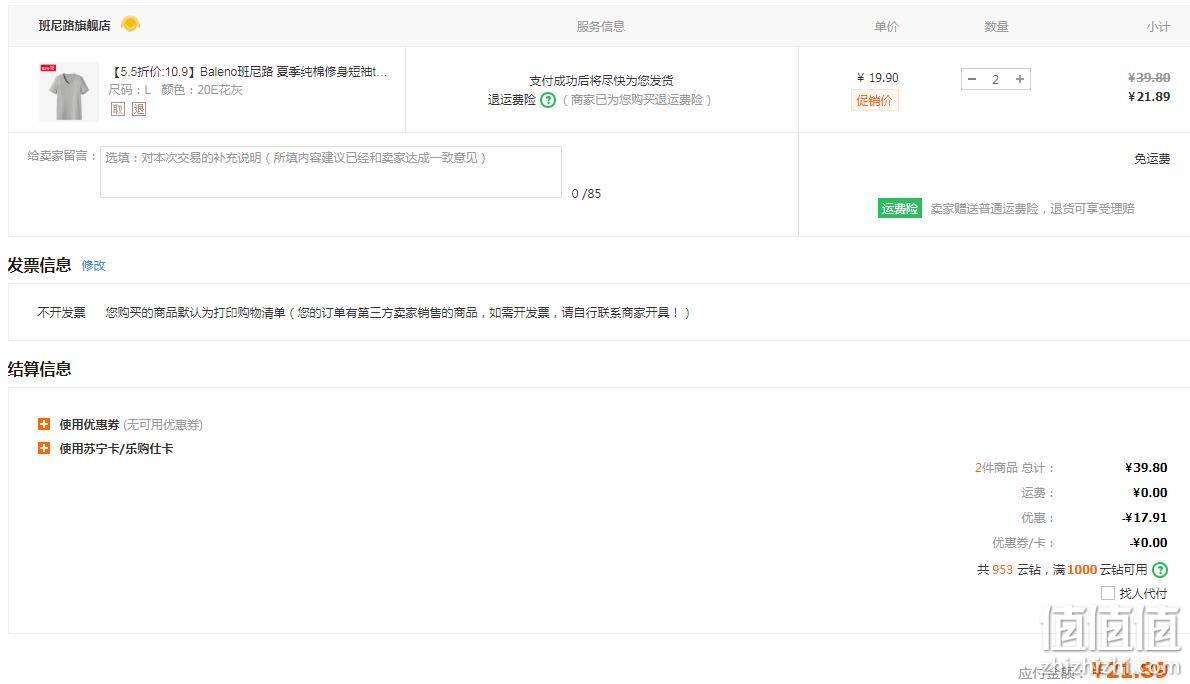
Task: Click the quantity field showing 2
Action: (996, 79)
